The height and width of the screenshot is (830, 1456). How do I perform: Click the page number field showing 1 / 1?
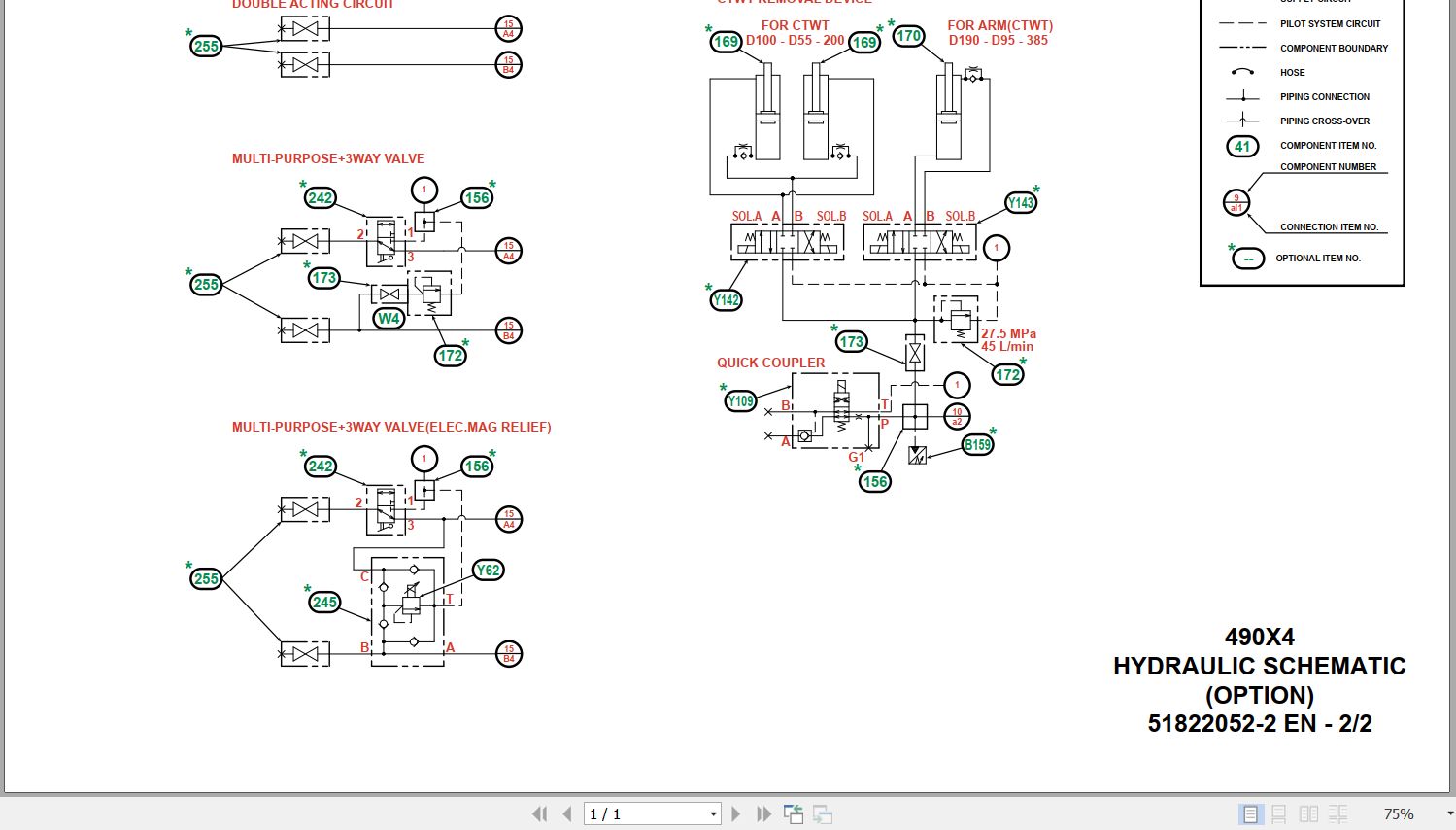pos(646,814)
